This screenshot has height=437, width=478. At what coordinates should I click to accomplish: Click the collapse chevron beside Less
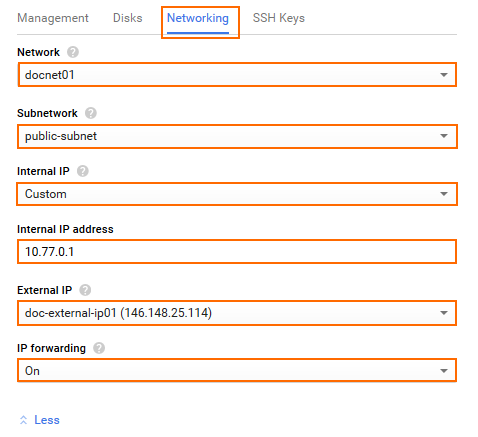[x=23, y=420]
